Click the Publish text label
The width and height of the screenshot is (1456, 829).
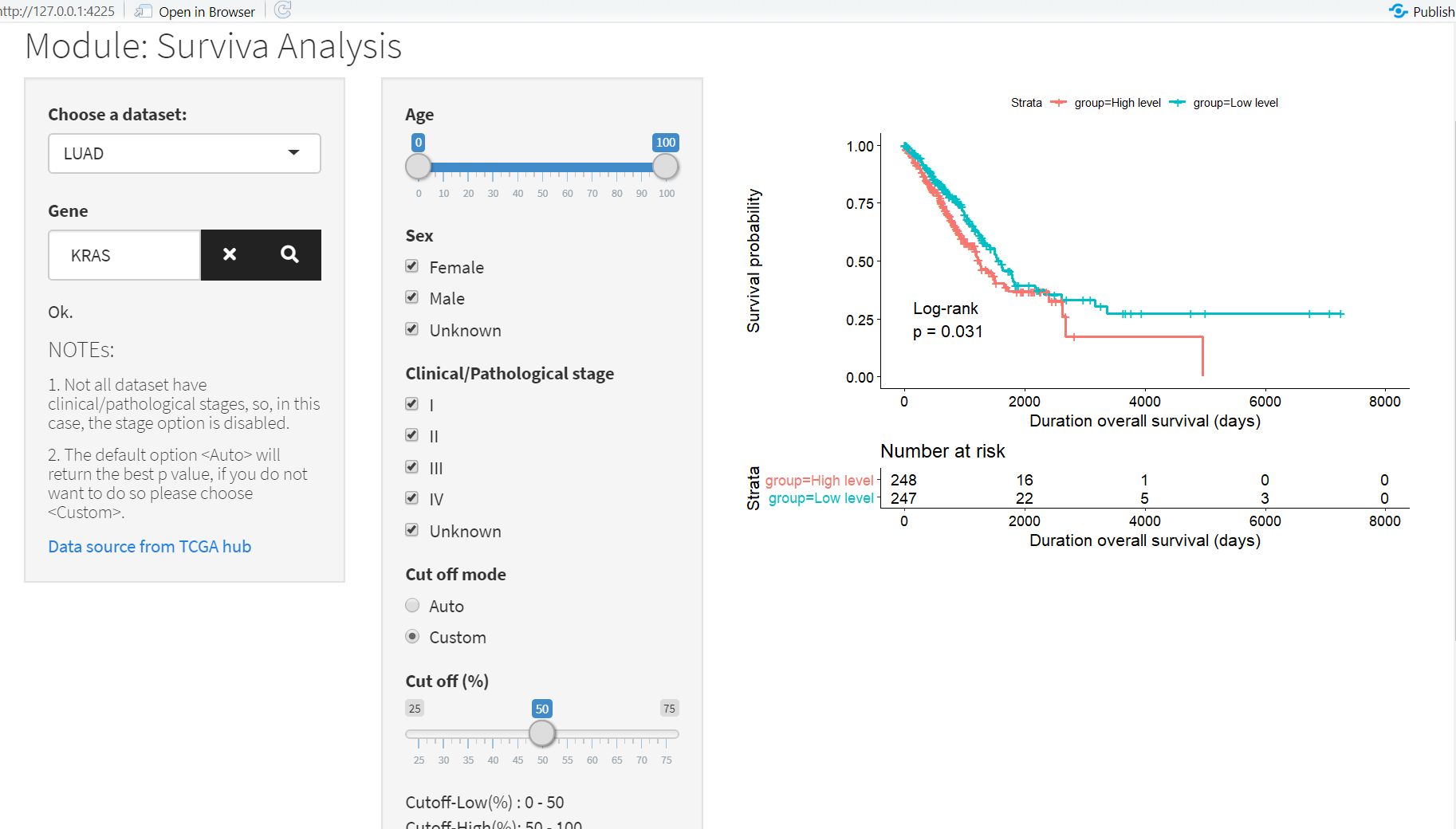click(1434, 11)
